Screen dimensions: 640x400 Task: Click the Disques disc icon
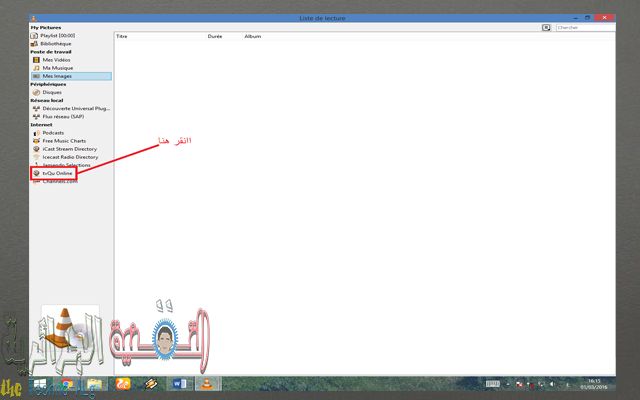(x=35, y=92)
